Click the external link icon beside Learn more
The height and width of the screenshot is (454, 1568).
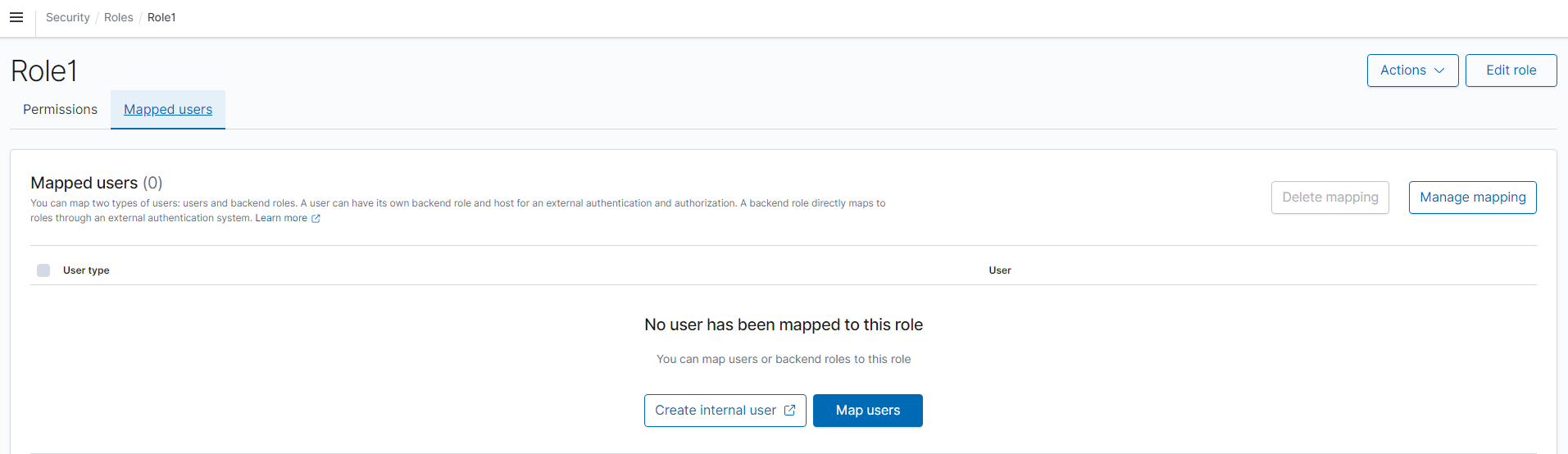[x=316, y=218]
